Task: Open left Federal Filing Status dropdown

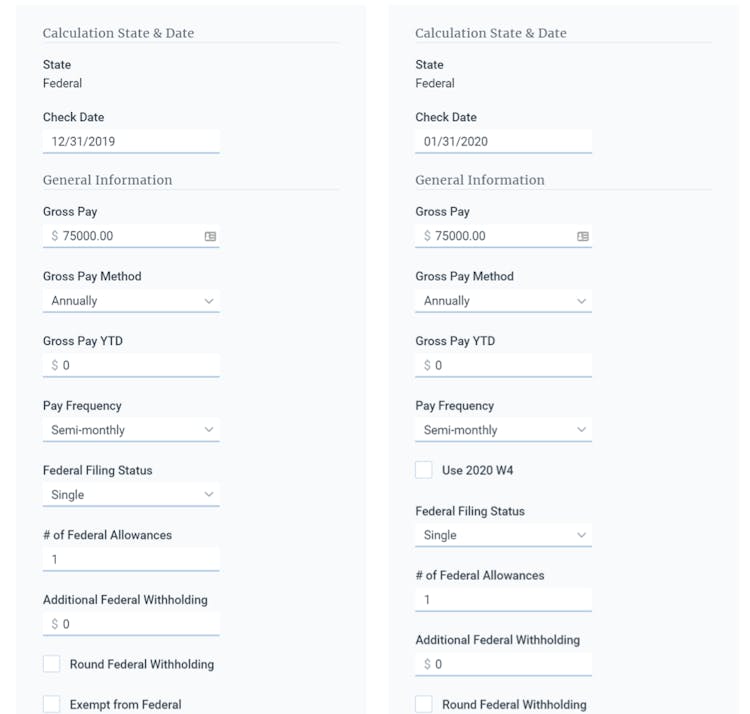Action: pyautogui.click(x=131, y=495)
